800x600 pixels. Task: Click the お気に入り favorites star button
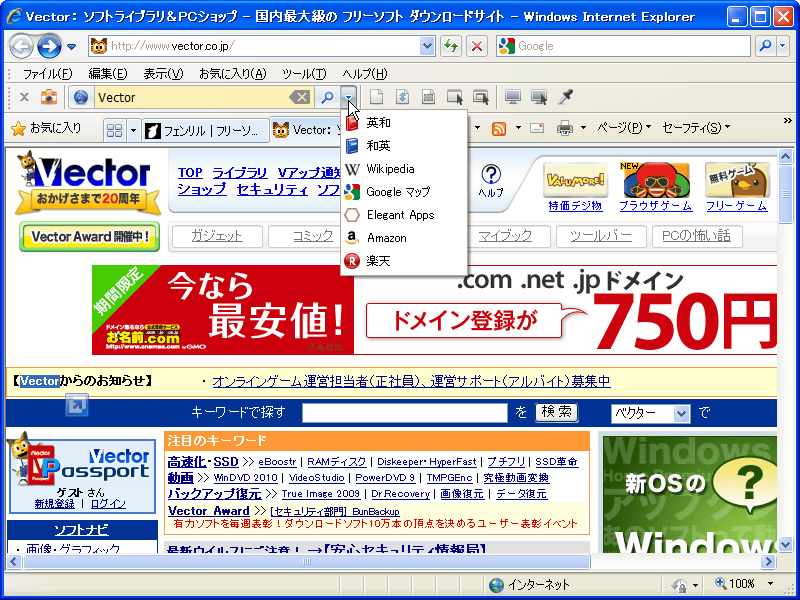pyautogui.click(x=46, y=128)
